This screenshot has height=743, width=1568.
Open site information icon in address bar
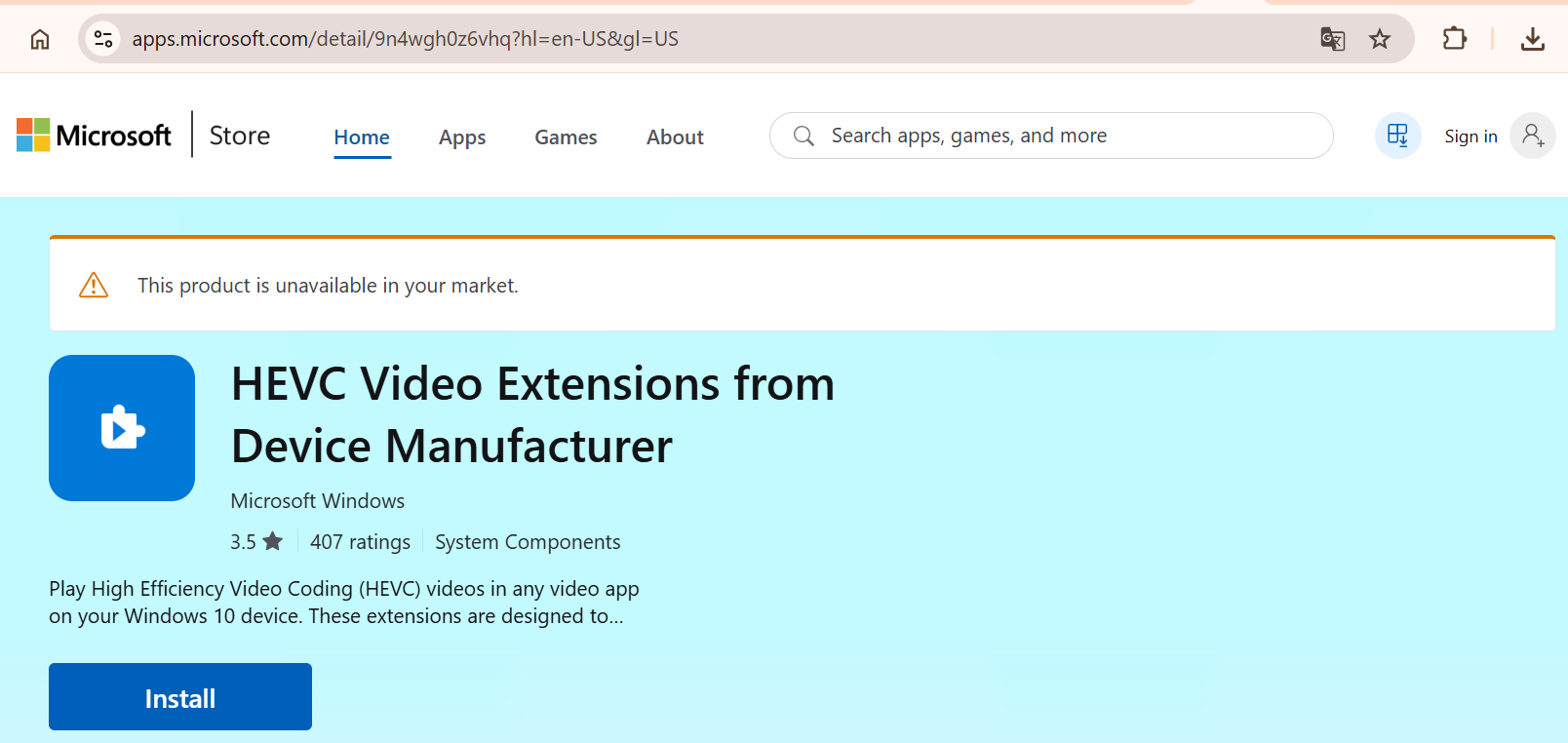pyautogui.click(x=103, y=39)
